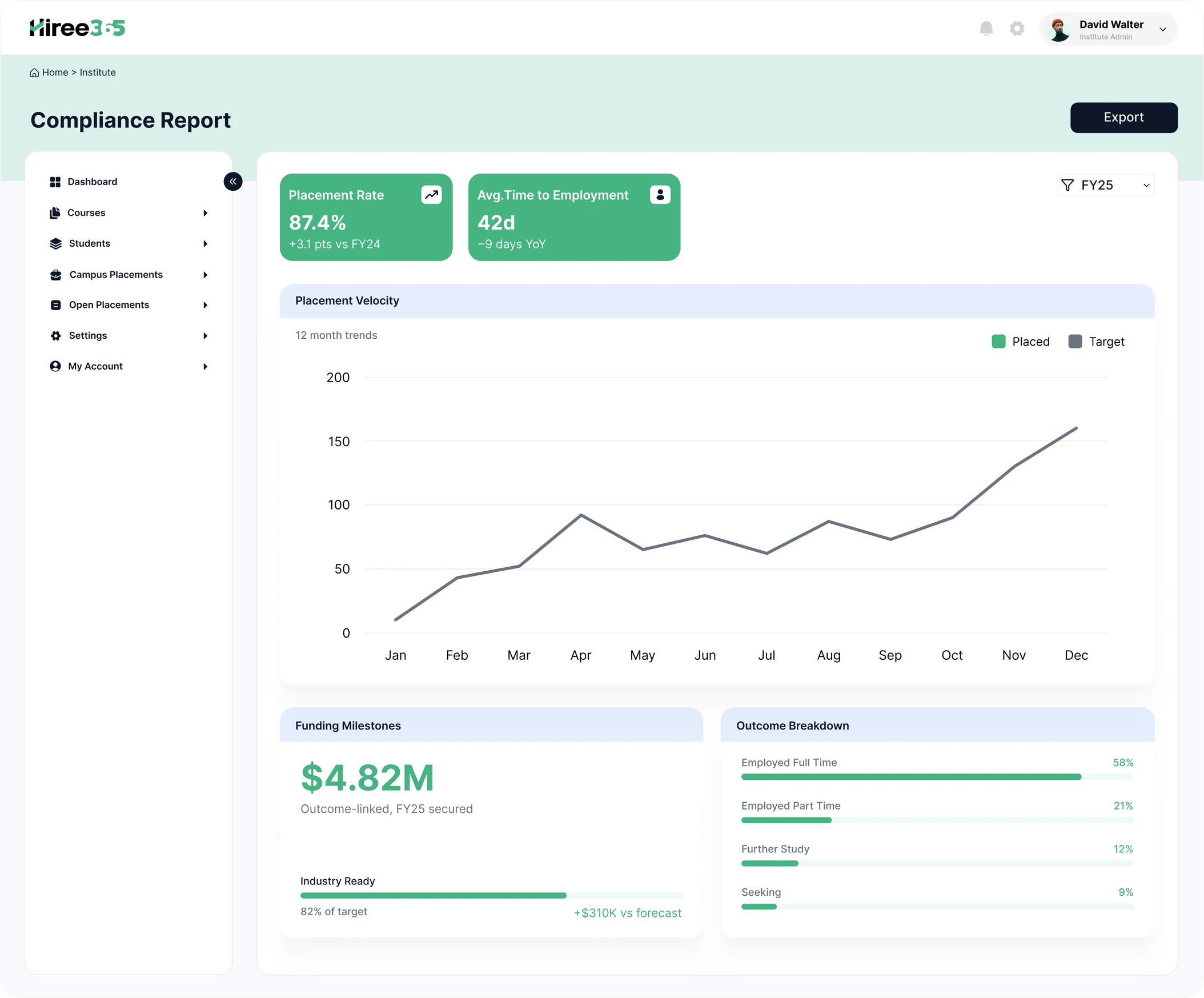Screen dimensions: 1204x998
Task: Click the person icon on Avg.Time to Employment
Action: [x=660, y=195]
